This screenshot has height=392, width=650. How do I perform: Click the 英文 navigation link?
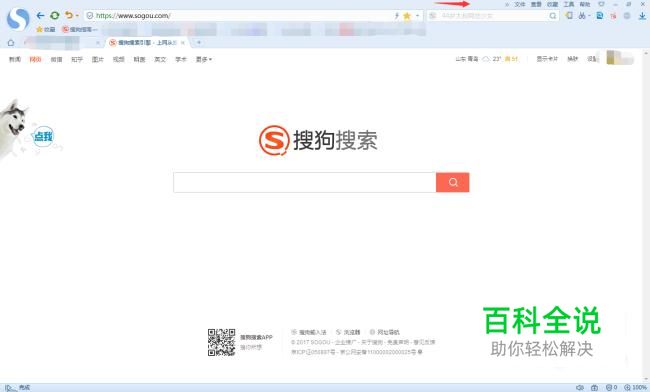pyautogui.click(x=160, y=59)
